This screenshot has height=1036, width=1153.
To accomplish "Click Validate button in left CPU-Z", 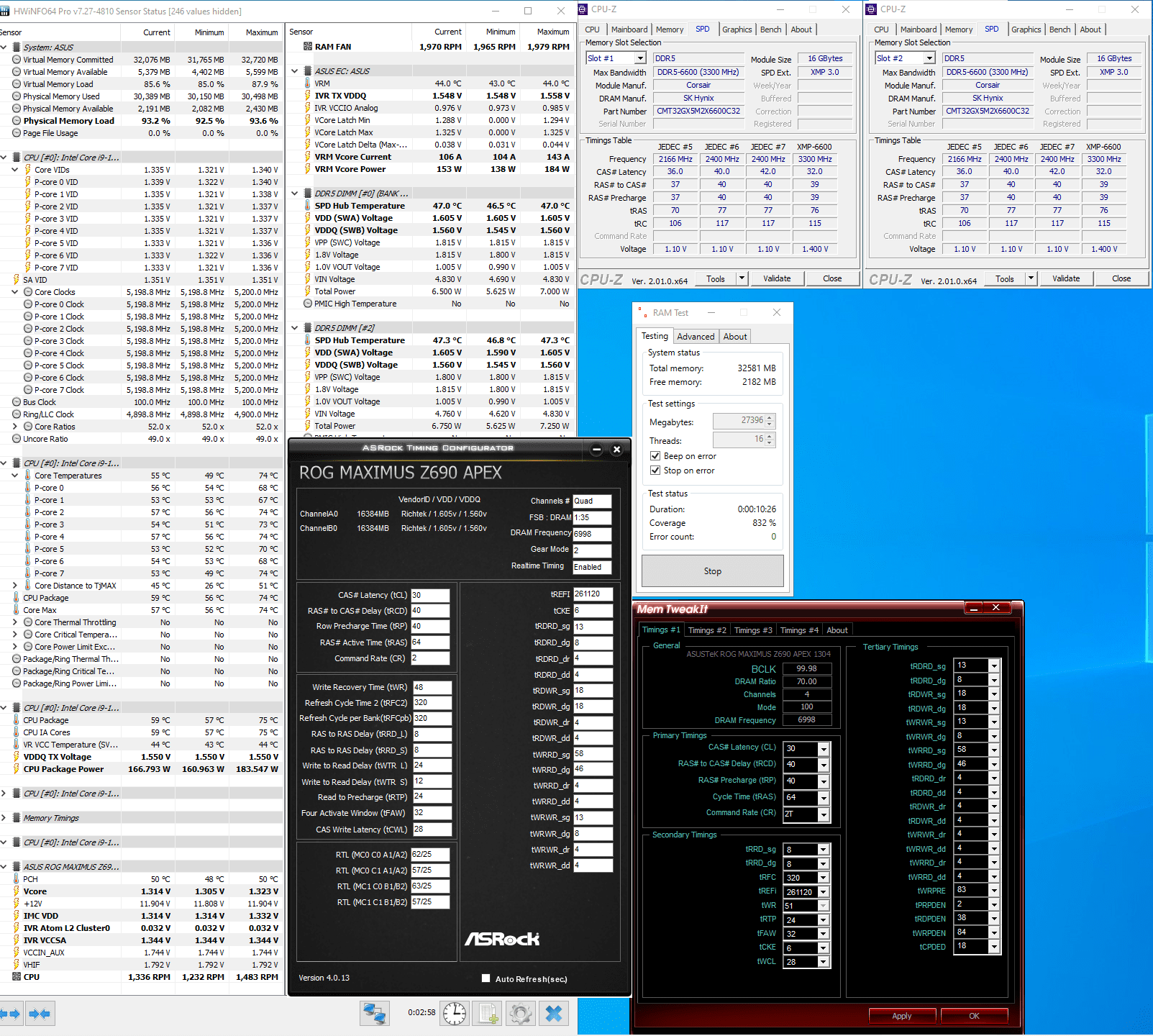I will [x=777, y=278].
